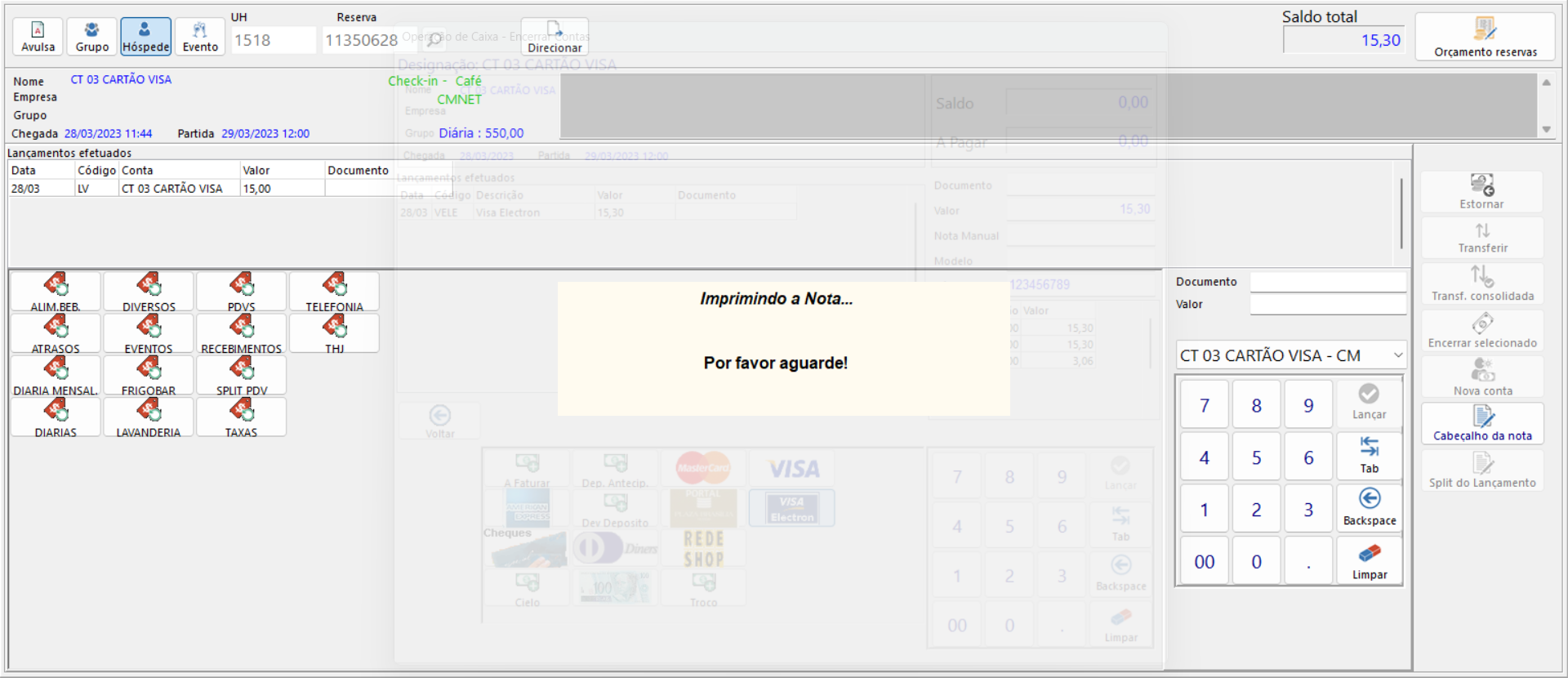Open the ATRASOS category
Image resolution: width=1568 pixels, height=678 pixels.
(56, 333)
